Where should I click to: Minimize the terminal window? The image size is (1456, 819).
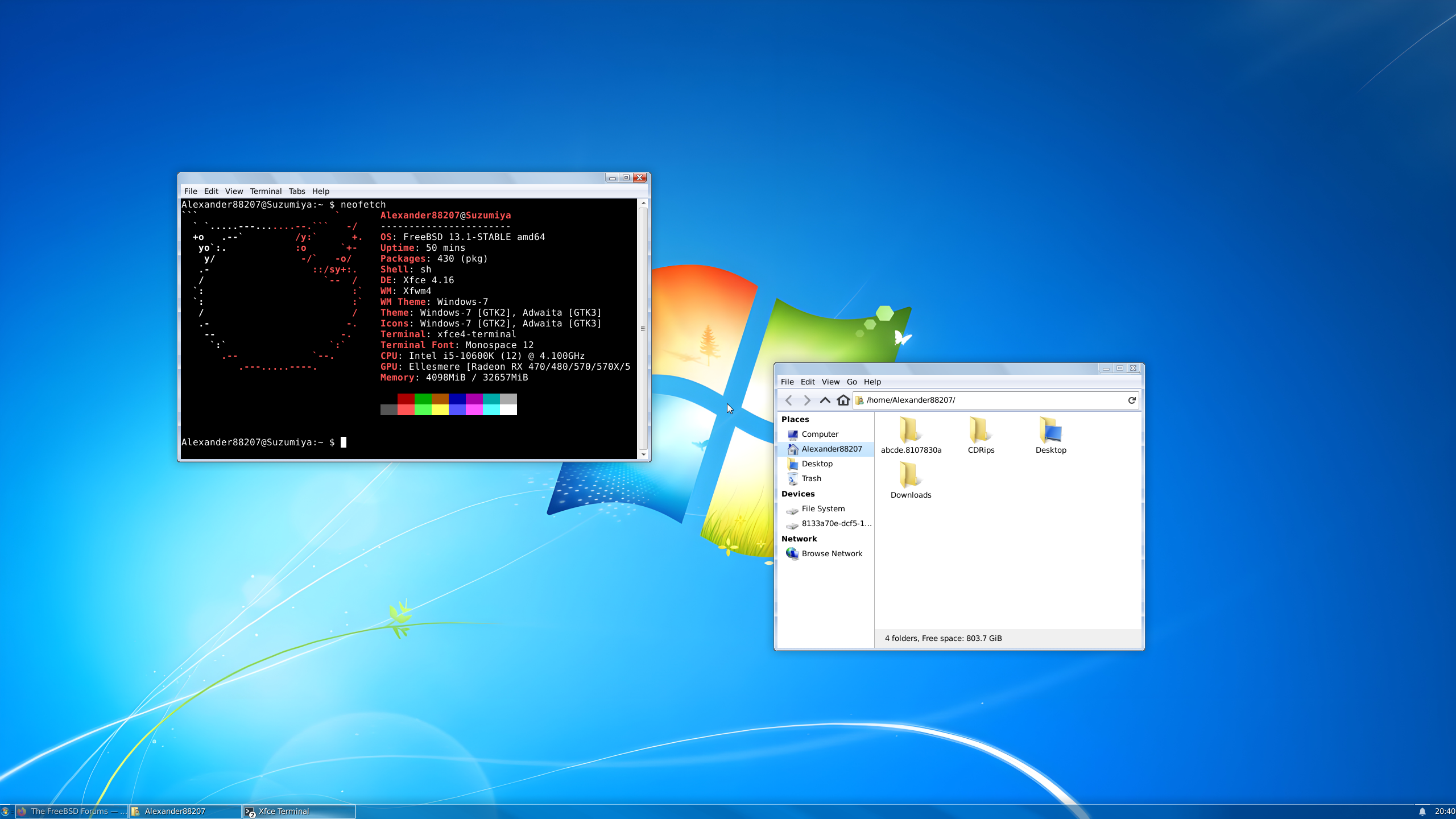[x=612, y=178]
